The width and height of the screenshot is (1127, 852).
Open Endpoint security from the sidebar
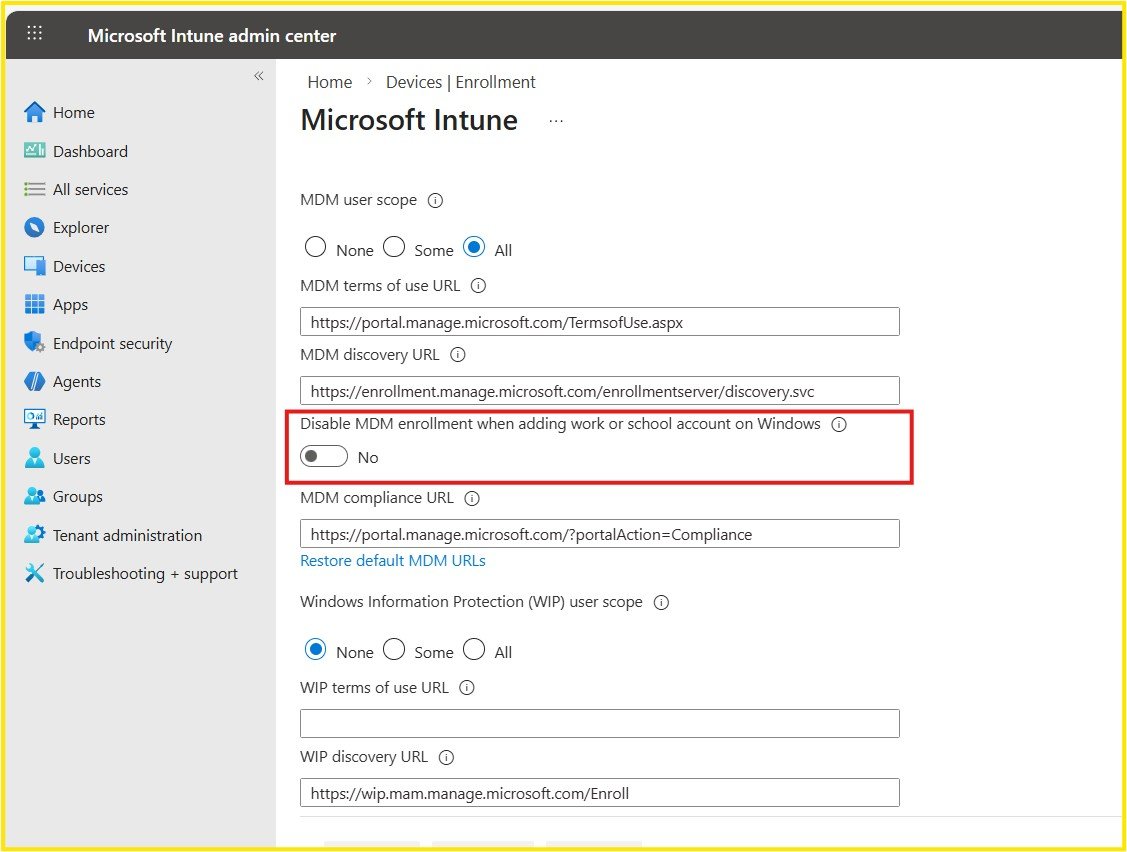point(113,344)
